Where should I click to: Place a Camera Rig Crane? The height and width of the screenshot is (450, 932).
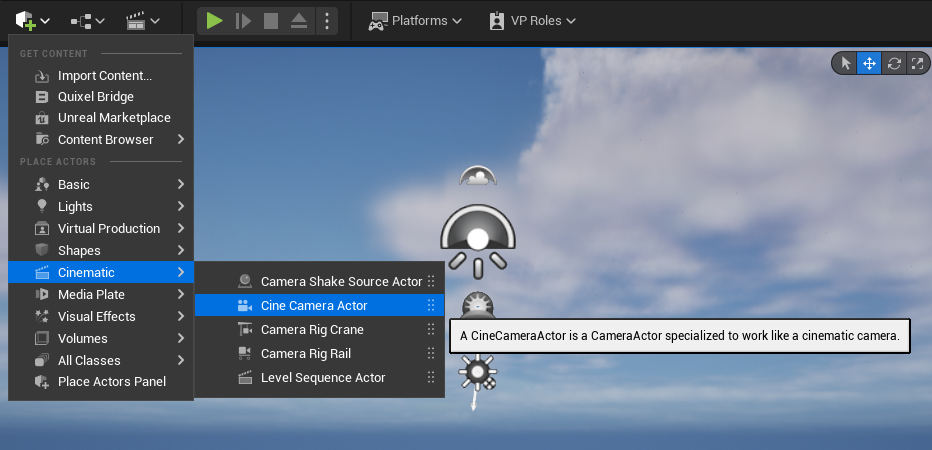click(320, 330)
